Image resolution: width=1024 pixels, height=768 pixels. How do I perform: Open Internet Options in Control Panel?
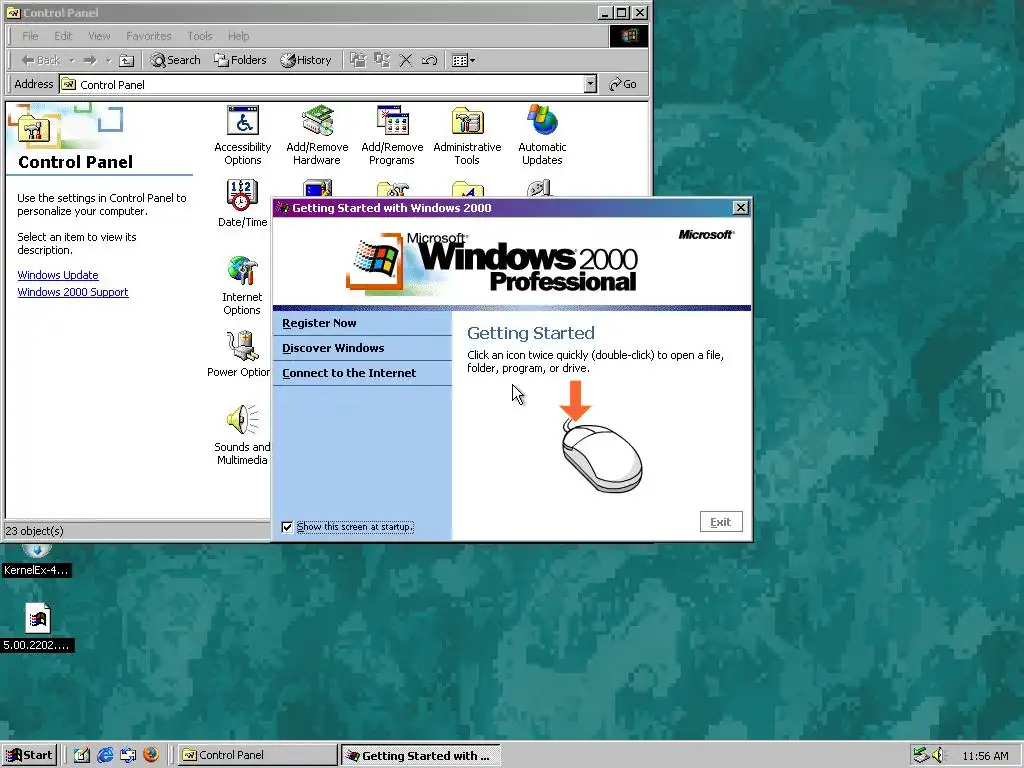coord(242,285)
